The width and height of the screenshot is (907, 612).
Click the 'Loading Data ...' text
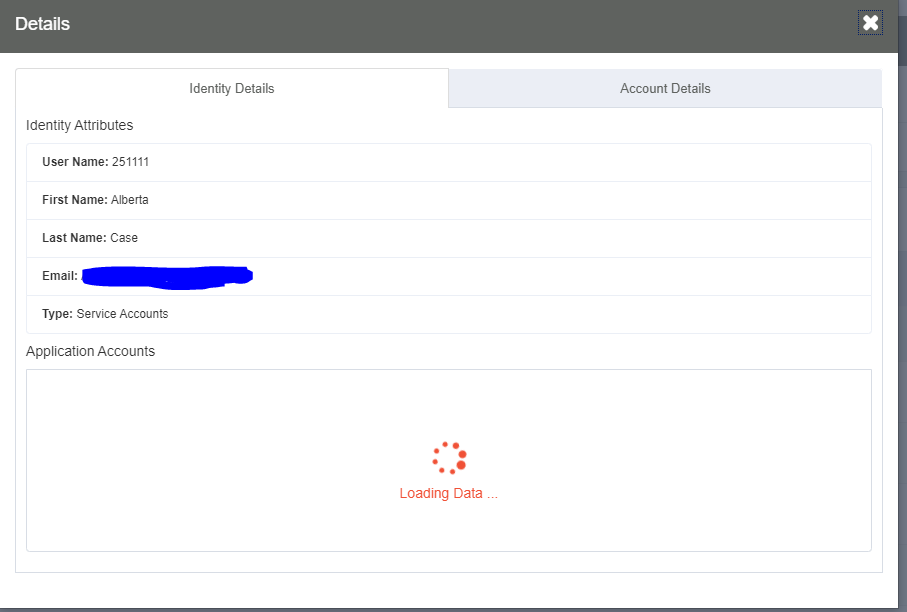click(448, 493)
